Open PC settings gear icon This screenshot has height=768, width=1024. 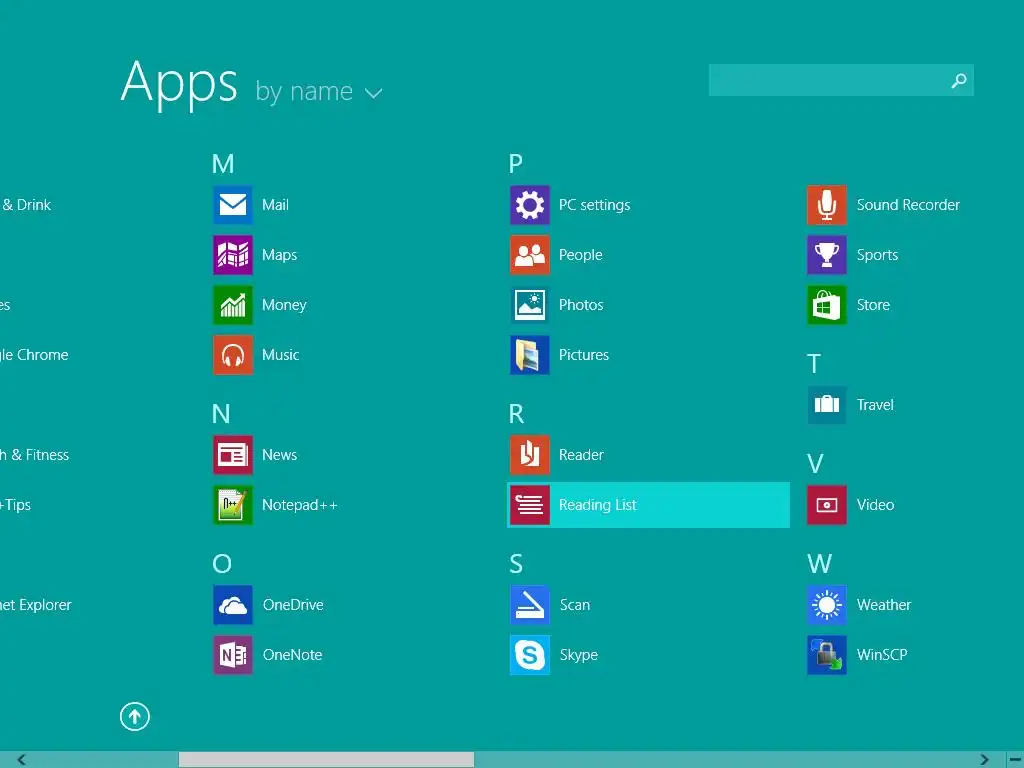[530, 204]
